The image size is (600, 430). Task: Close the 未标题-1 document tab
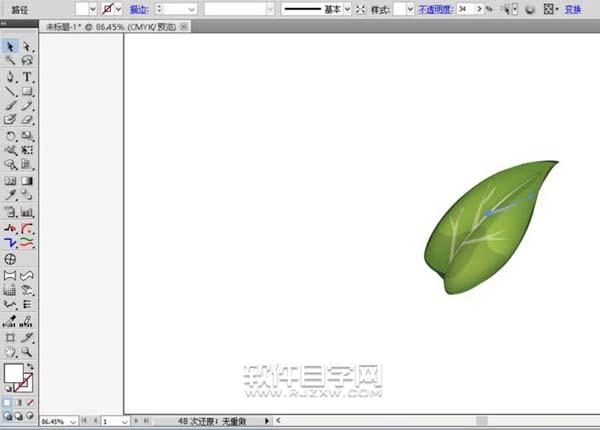coord(184,26)
